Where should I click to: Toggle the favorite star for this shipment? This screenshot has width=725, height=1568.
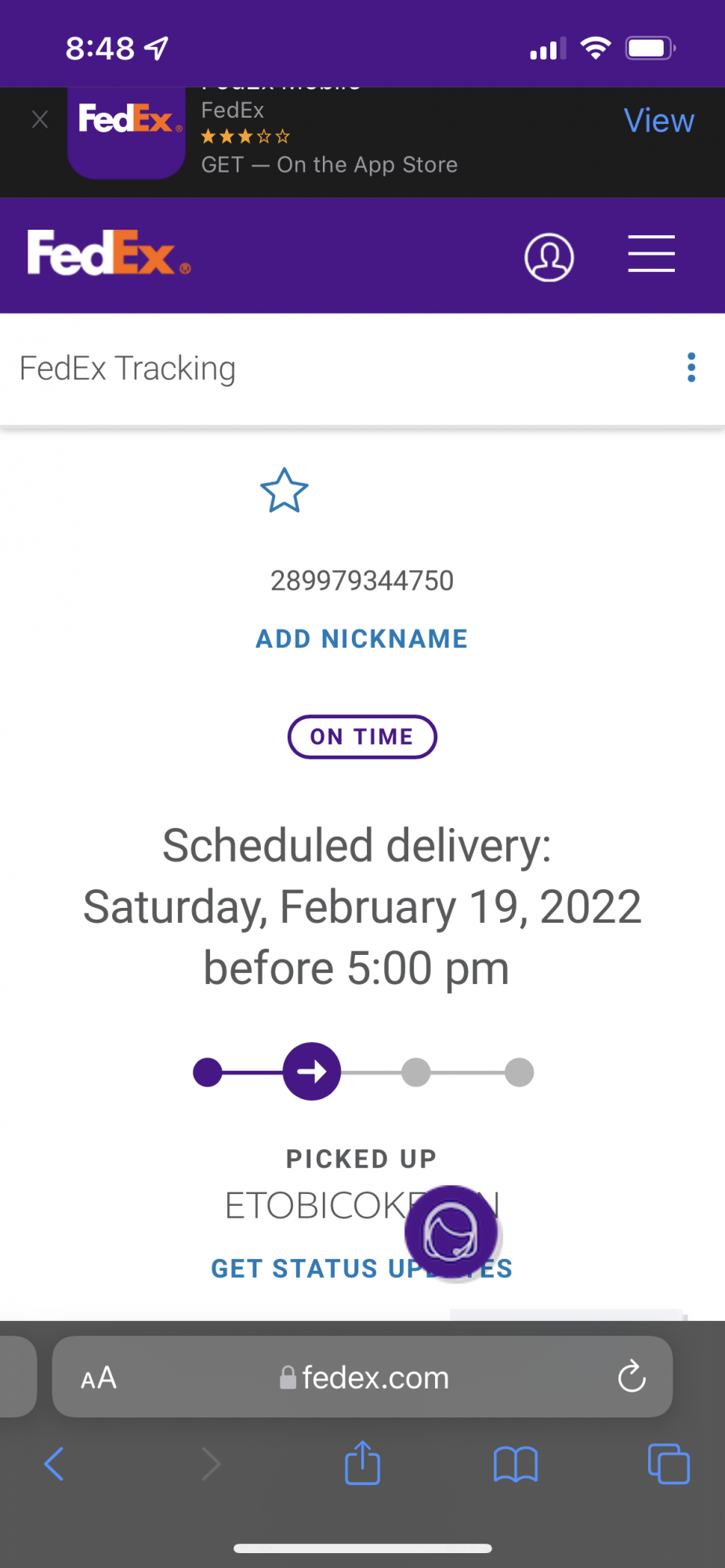[284, 491]
